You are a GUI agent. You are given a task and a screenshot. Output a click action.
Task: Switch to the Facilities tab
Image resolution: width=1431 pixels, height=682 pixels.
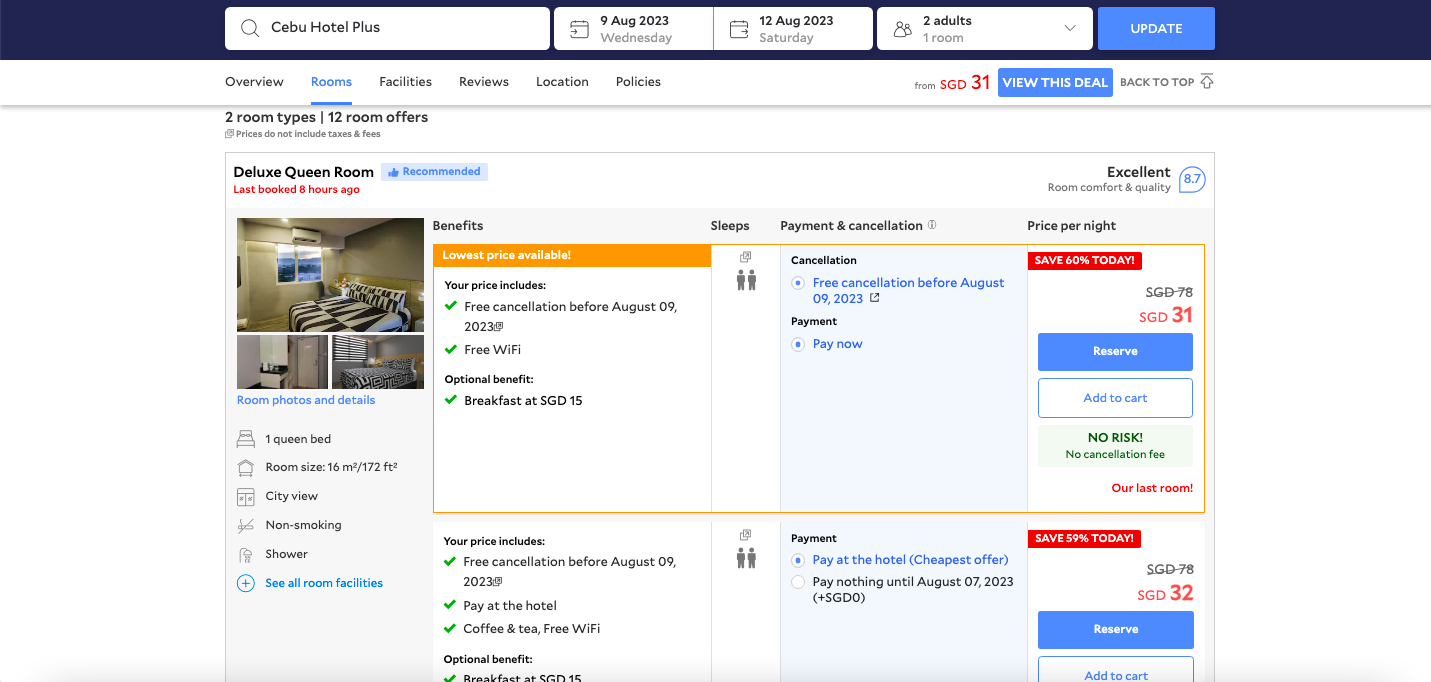click(405, 82)
